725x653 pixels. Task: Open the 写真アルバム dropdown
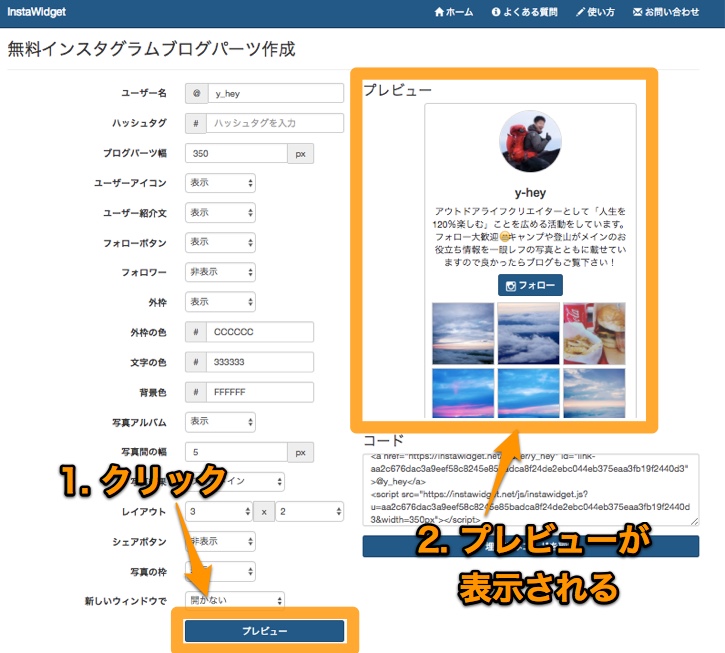pyautogui.click(x=220, y=422)
